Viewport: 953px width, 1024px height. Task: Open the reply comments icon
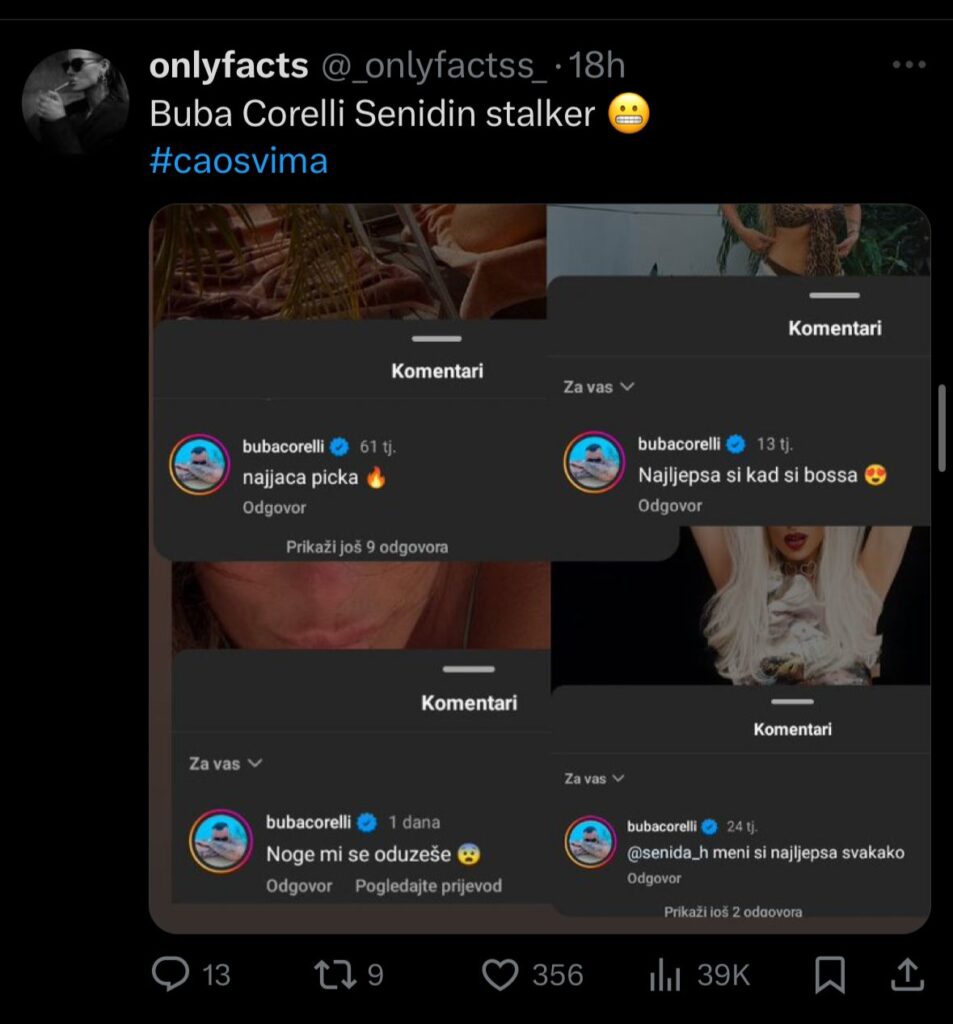tap(171, 974)
